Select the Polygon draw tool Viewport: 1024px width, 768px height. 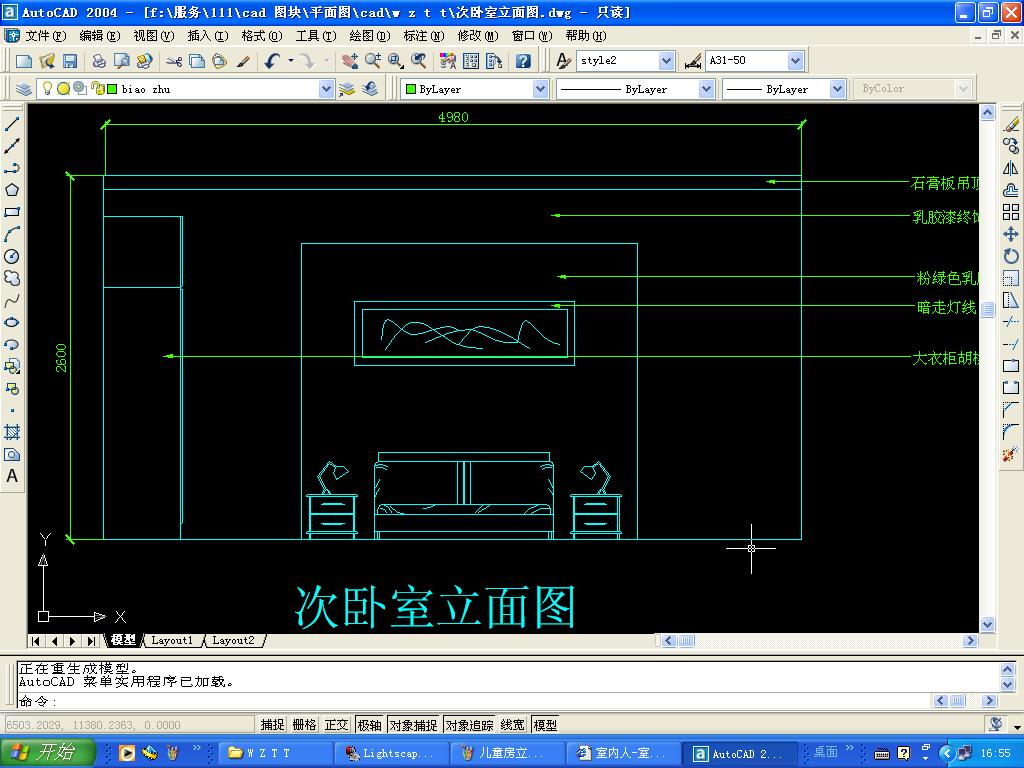(12, 190)
